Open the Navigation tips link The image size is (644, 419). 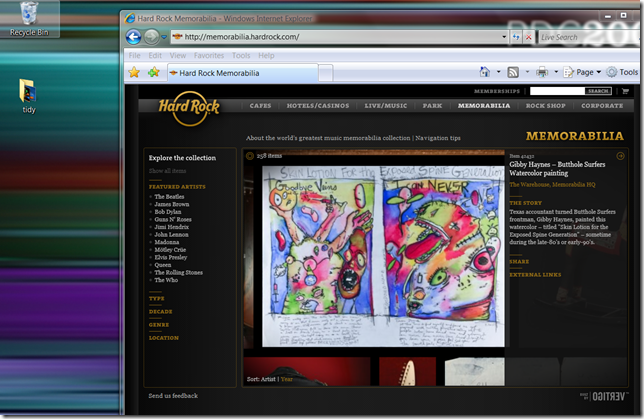click(438, 138)
